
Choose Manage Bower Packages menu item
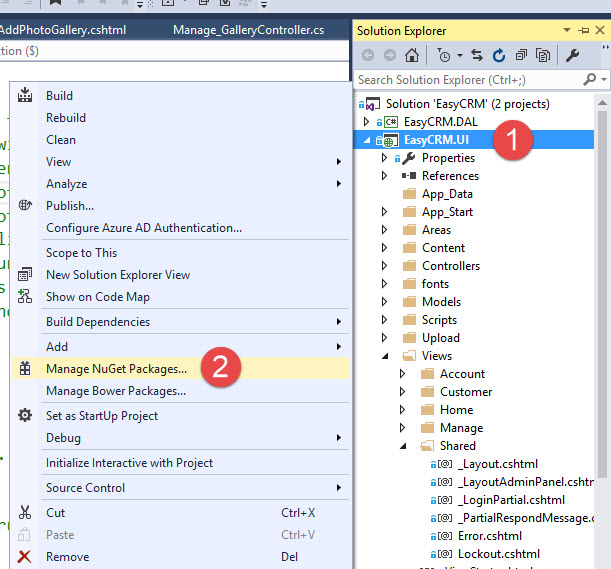(182, 391)
